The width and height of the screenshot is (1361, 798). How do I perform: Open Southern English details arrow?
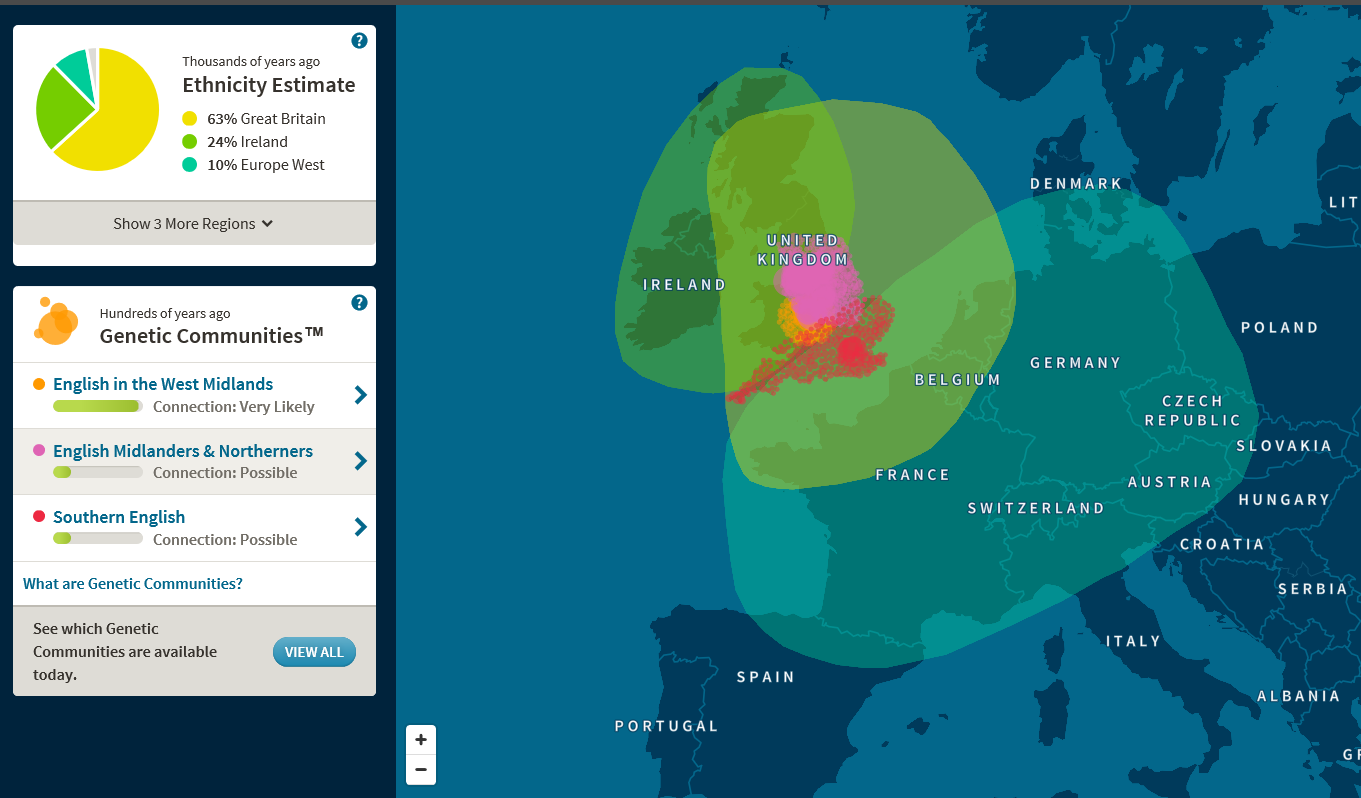pos(360,527)
